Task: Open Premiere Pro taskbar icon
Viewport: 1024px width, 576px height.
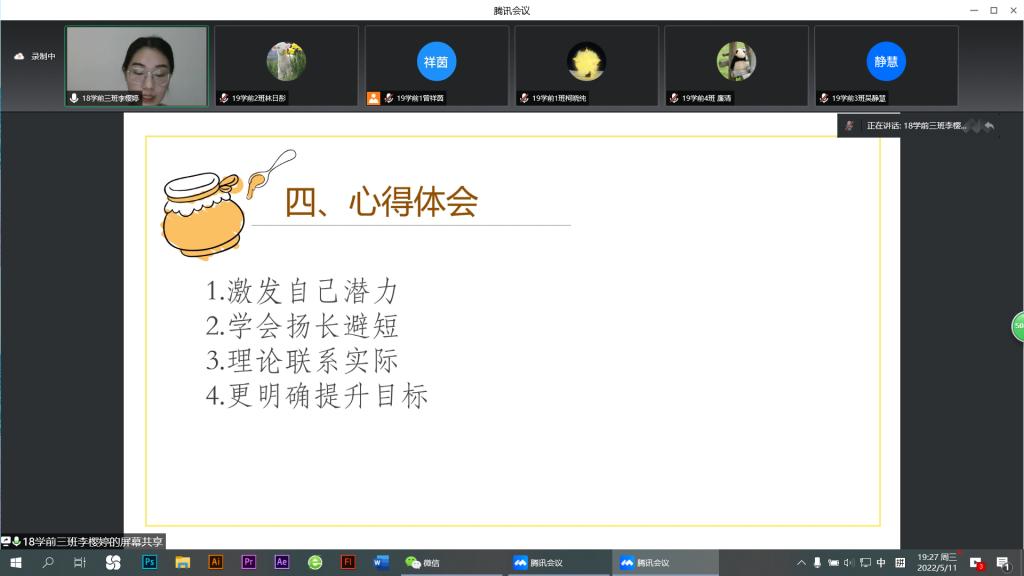Action: point(249,562)
